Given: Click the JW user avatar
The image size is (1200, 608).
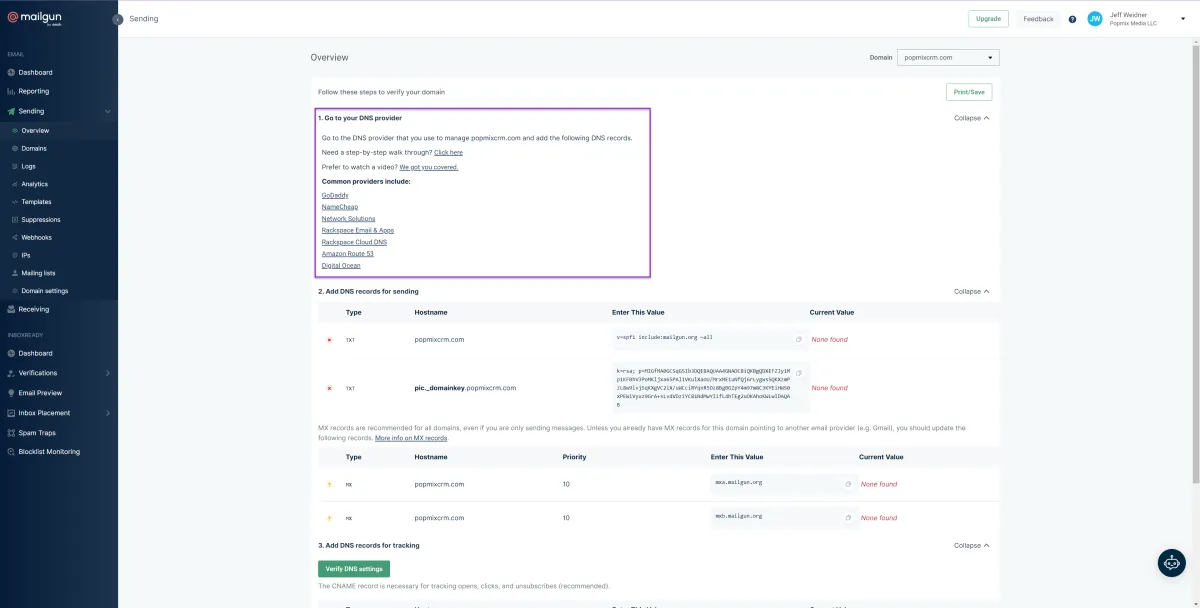Looking at the screenshot, I should click(1095, 19).
